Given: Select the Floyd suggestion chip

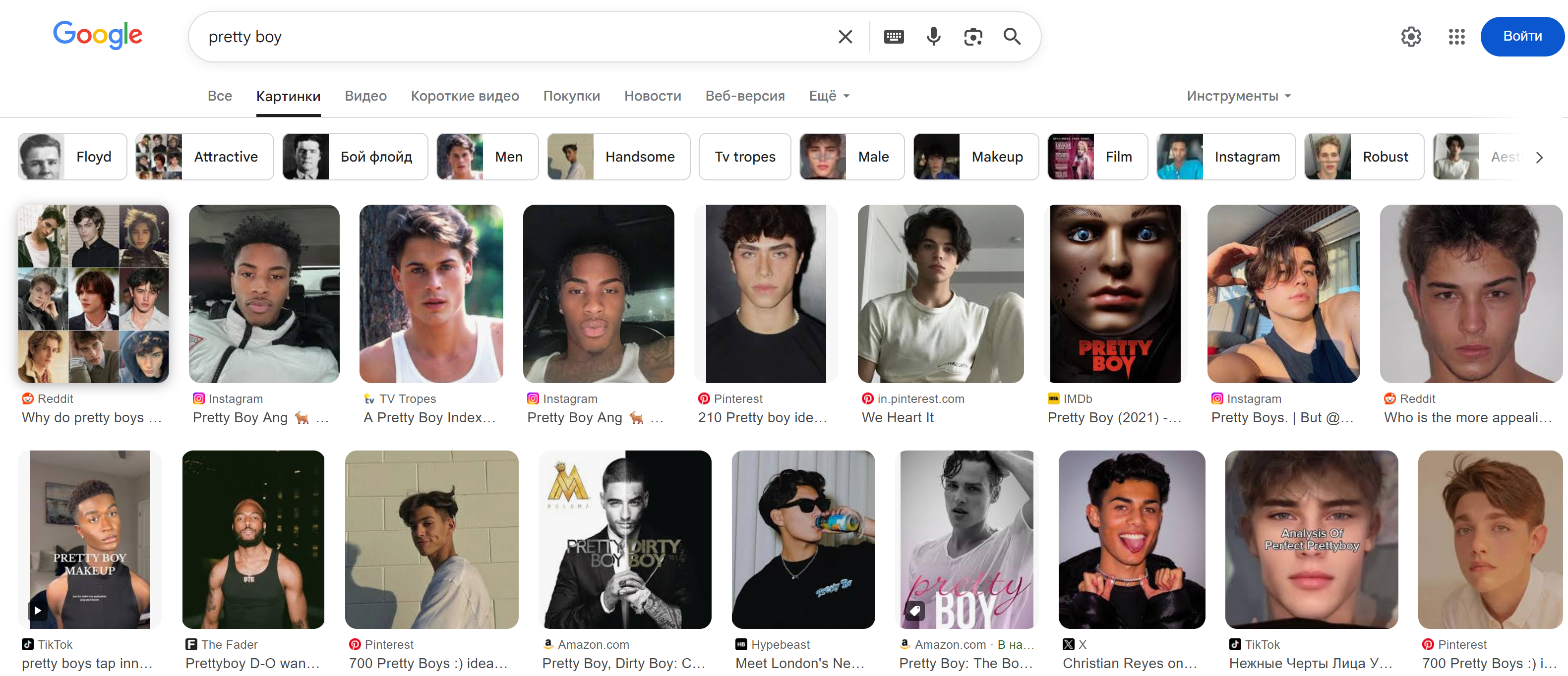Looking at the screenshot, I should 72,157.
